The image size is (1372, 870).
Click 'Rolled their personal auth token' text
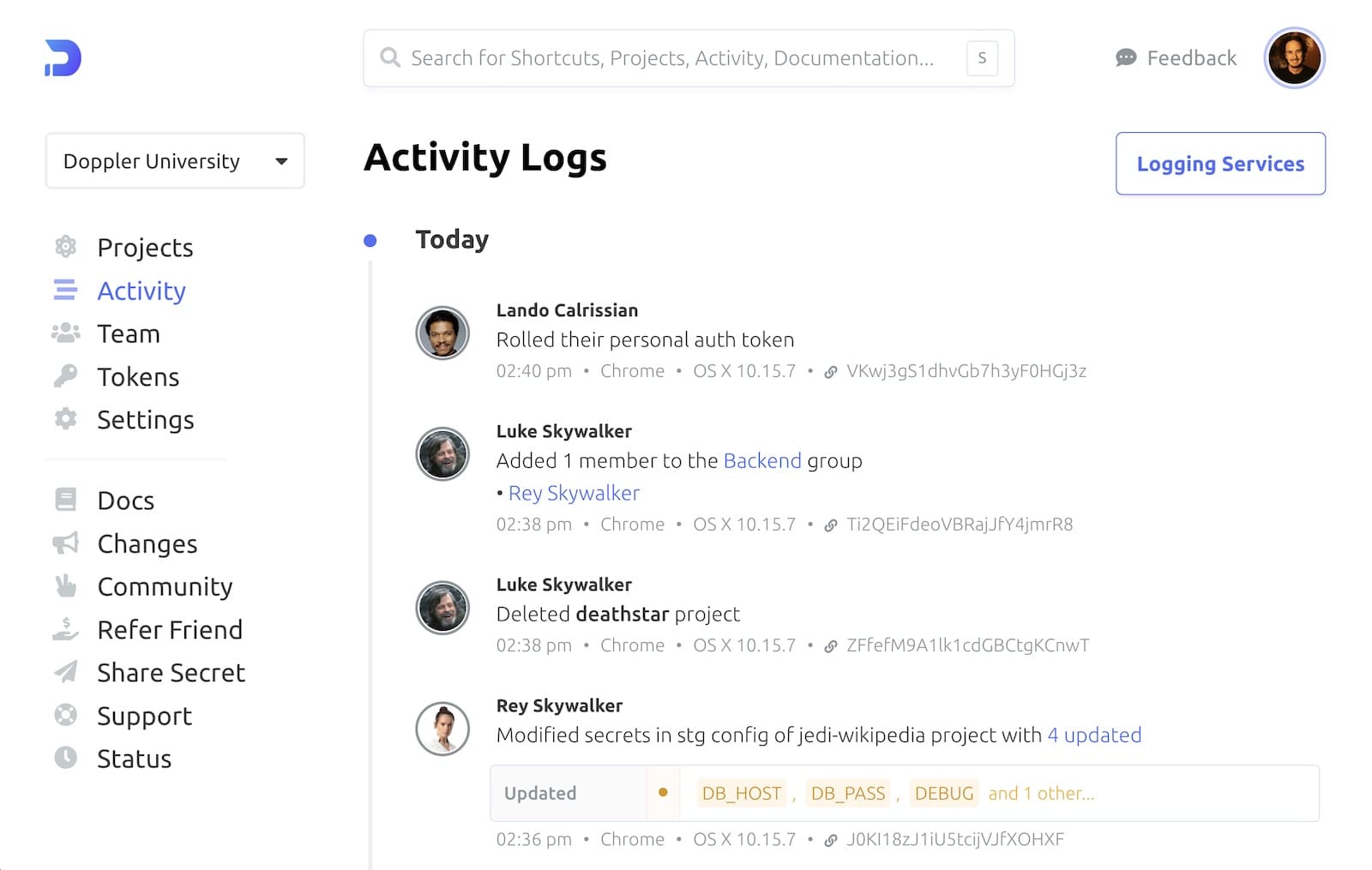click(645, 339)
